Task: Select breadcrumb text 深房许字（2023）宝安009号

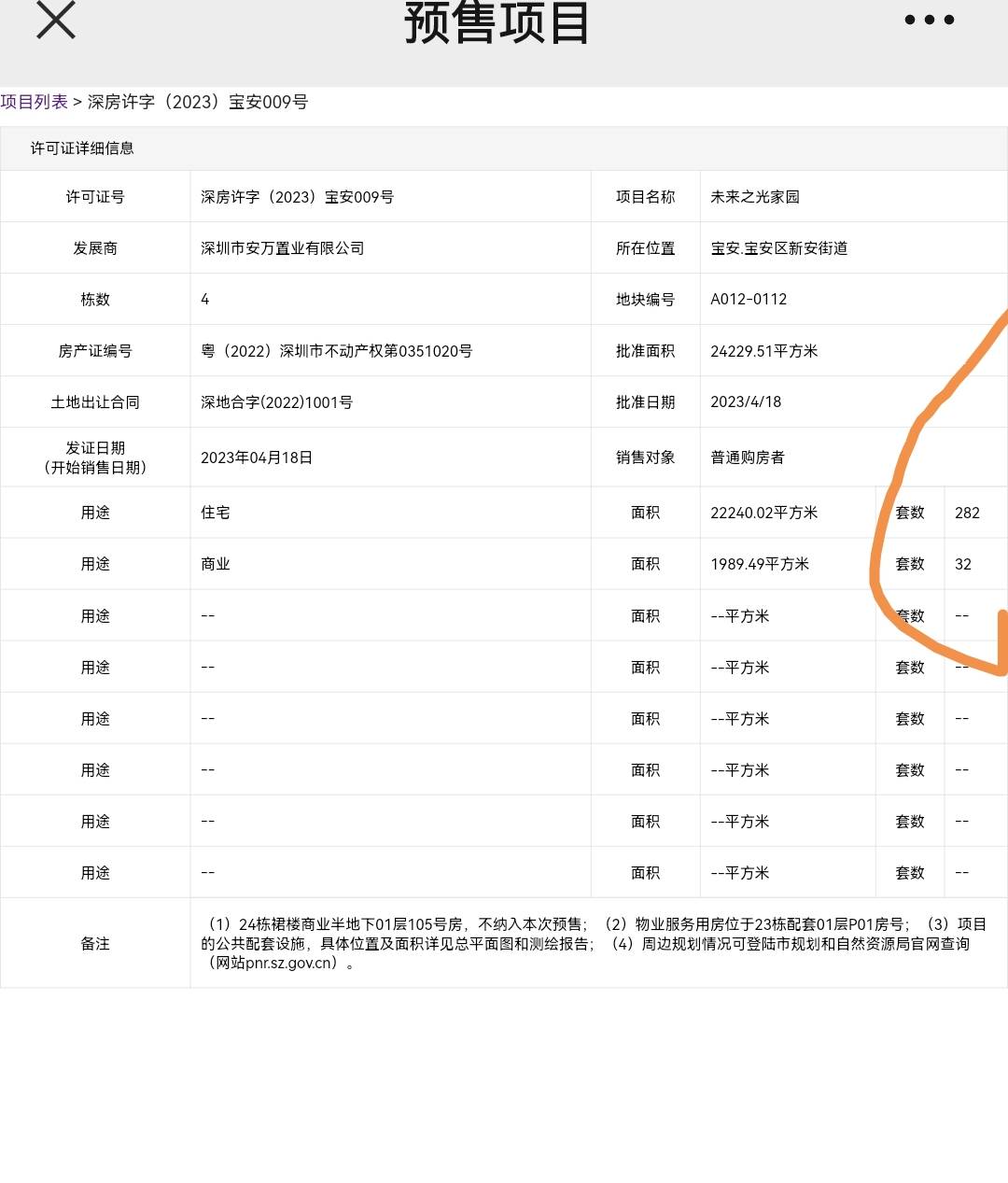Action: tap(198, 102)
